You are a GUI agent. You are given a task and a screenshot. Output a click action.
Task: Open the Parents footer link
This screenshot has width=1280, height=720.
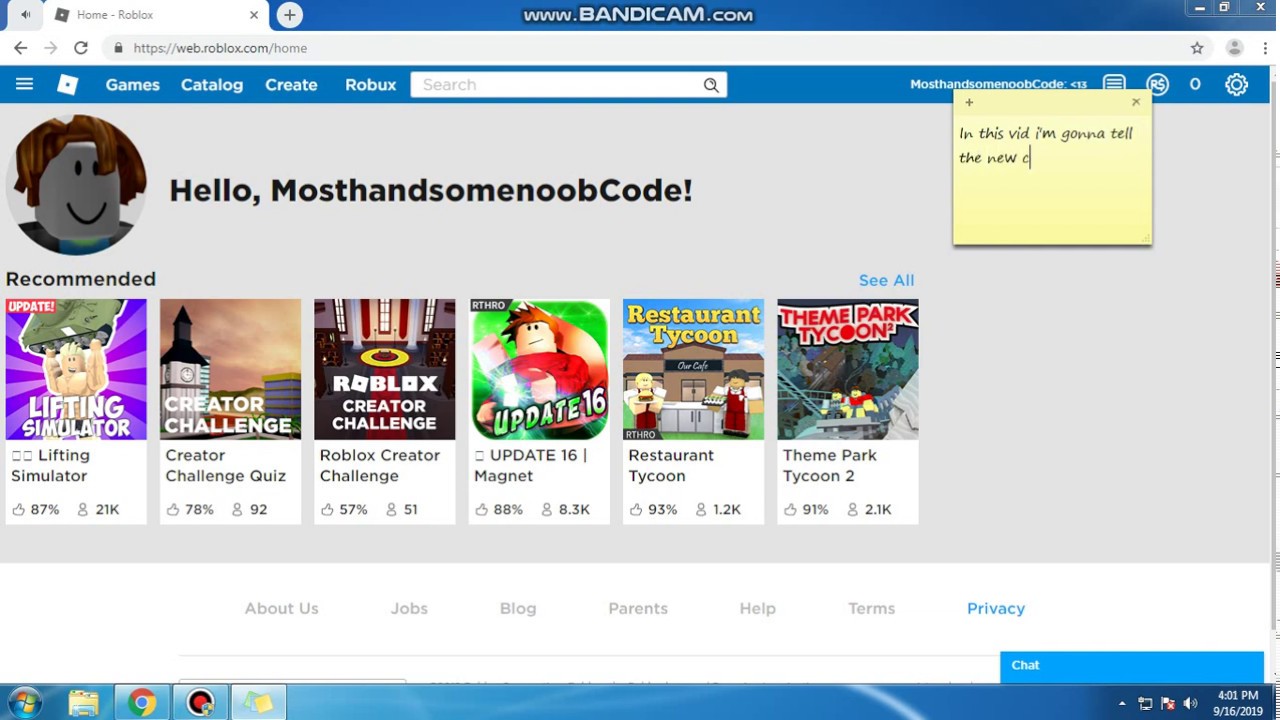click(x=638, y=608)
